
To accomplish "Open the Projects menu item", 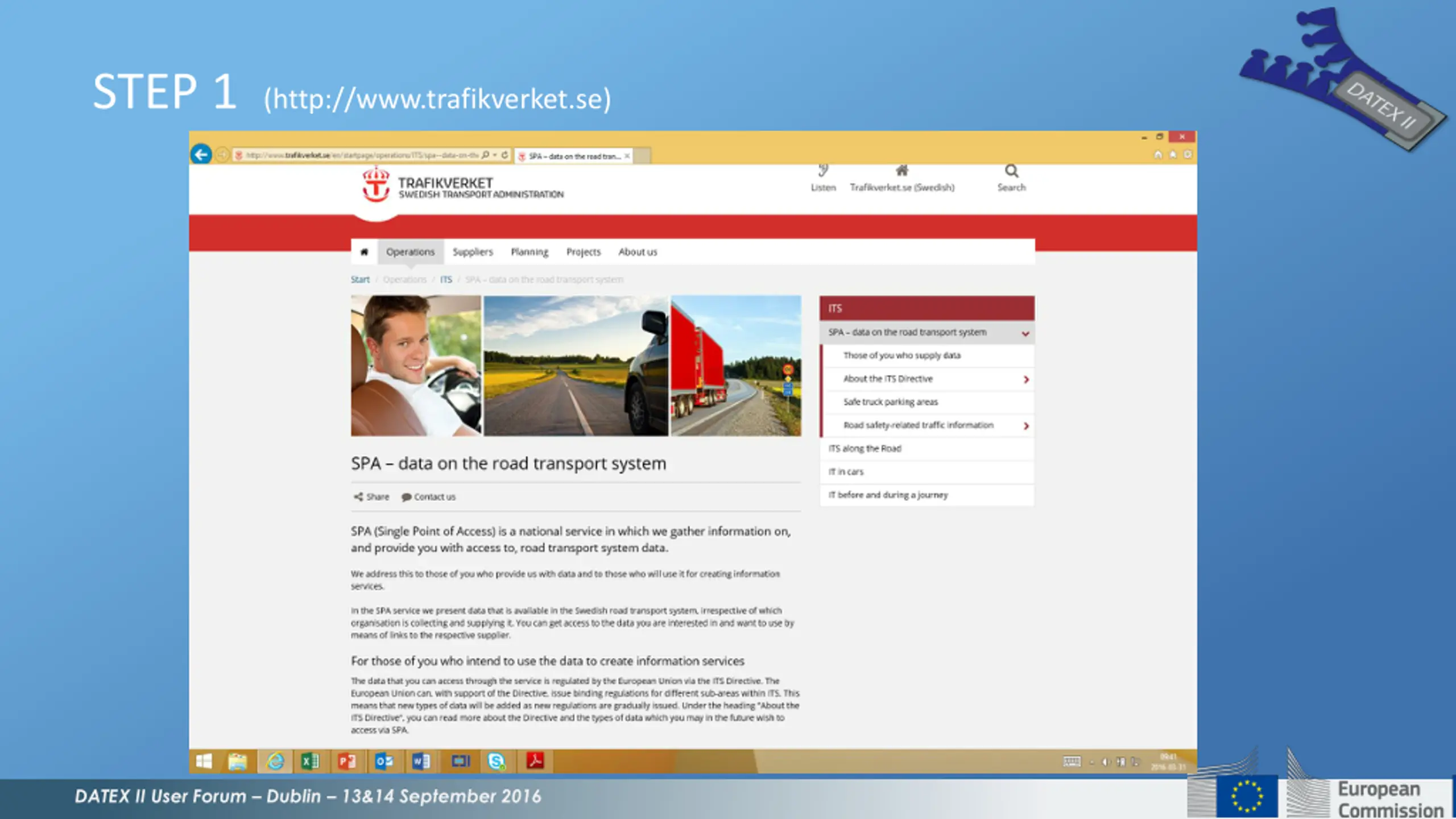I will point(583,252).
